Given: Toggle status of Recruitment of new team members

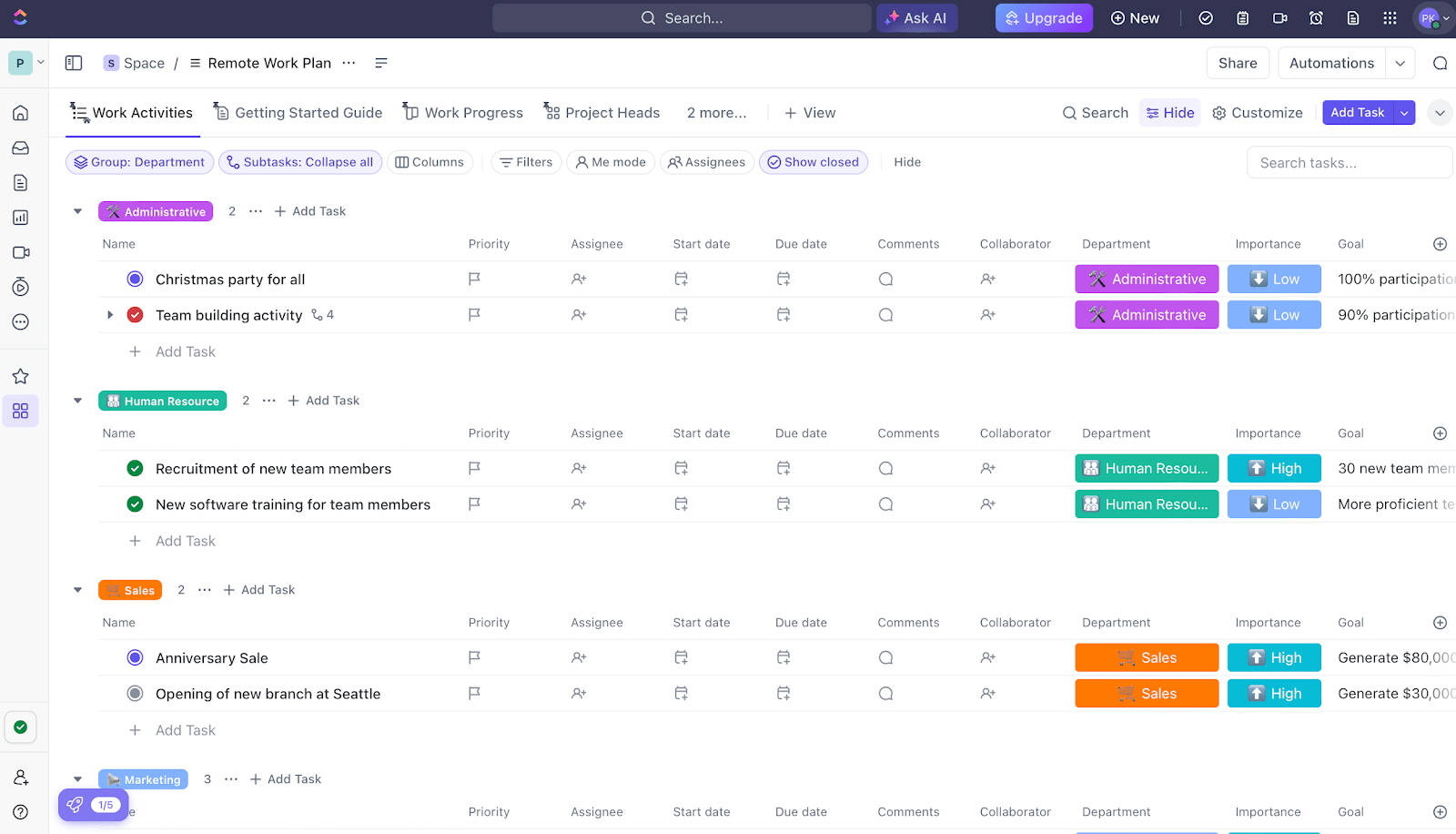Looking at the screenshot, I should pyautogui.click(x=135, y=469).
